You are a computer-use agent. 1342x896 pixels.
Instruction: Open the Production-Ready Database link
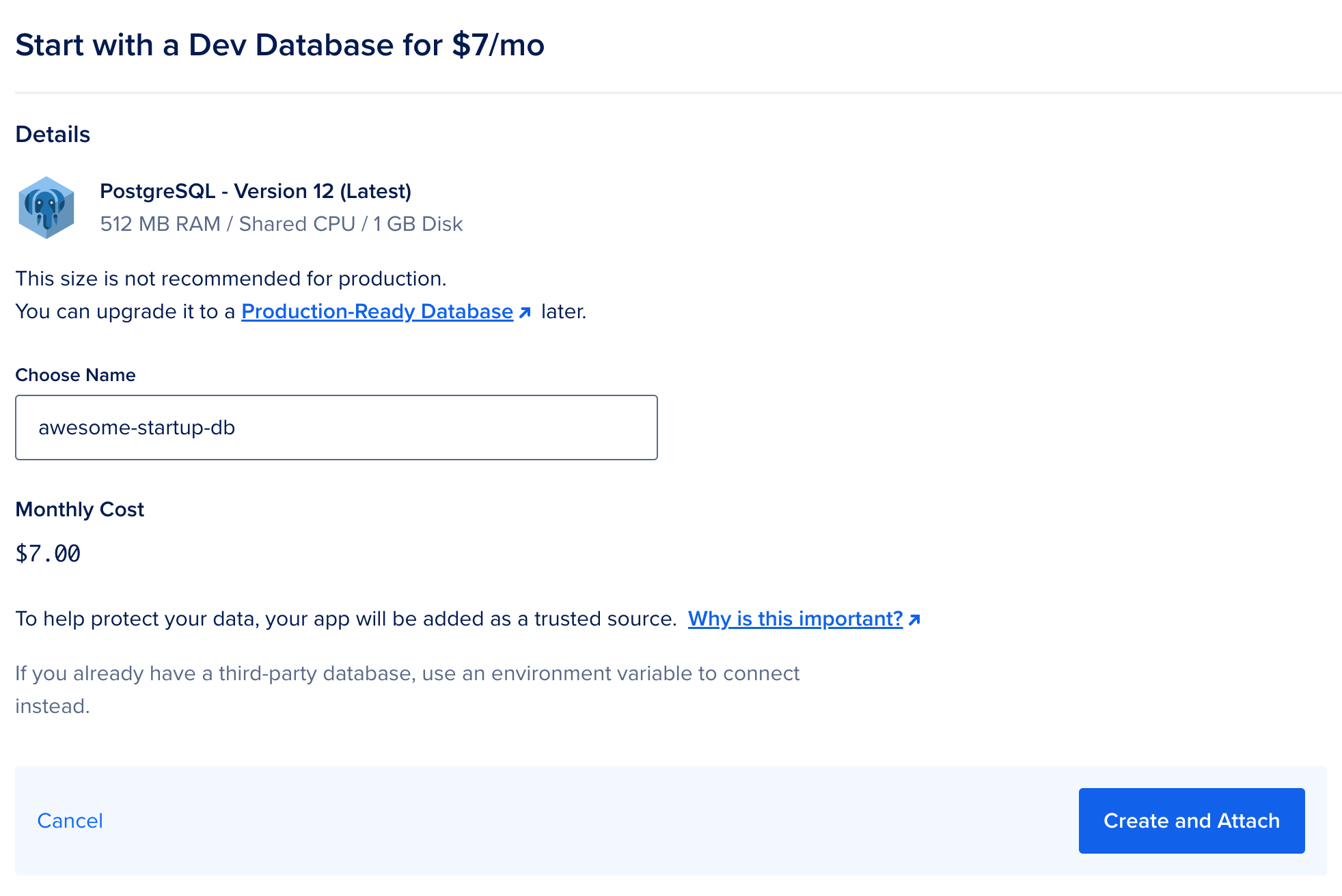376,311
